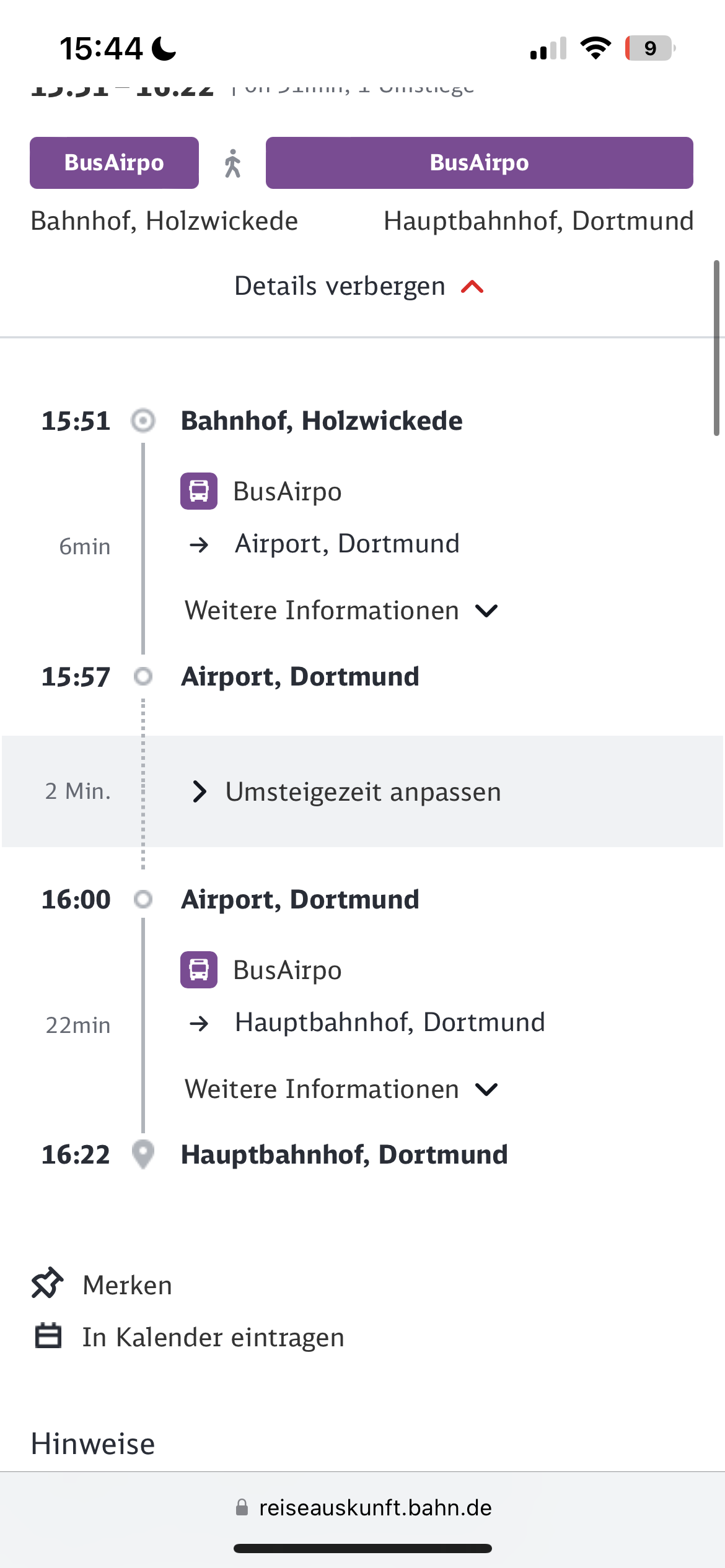Open Umsteigezeit anpassen

click(364, 791)
